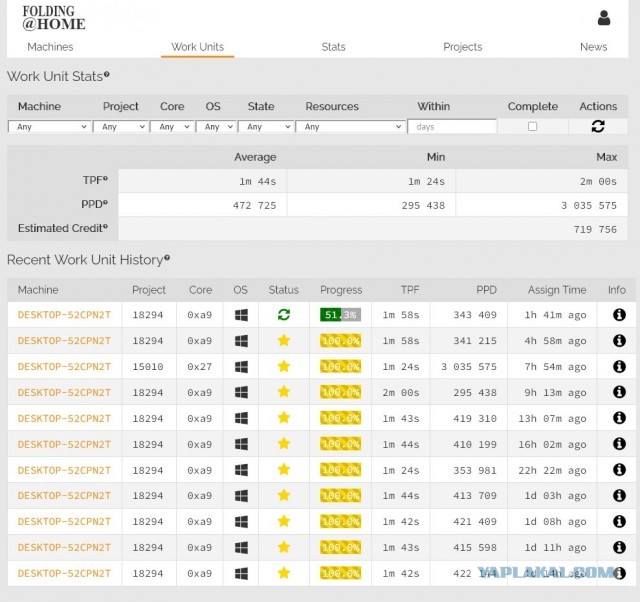Click the average PPD value 472 725

click(254, 205)
